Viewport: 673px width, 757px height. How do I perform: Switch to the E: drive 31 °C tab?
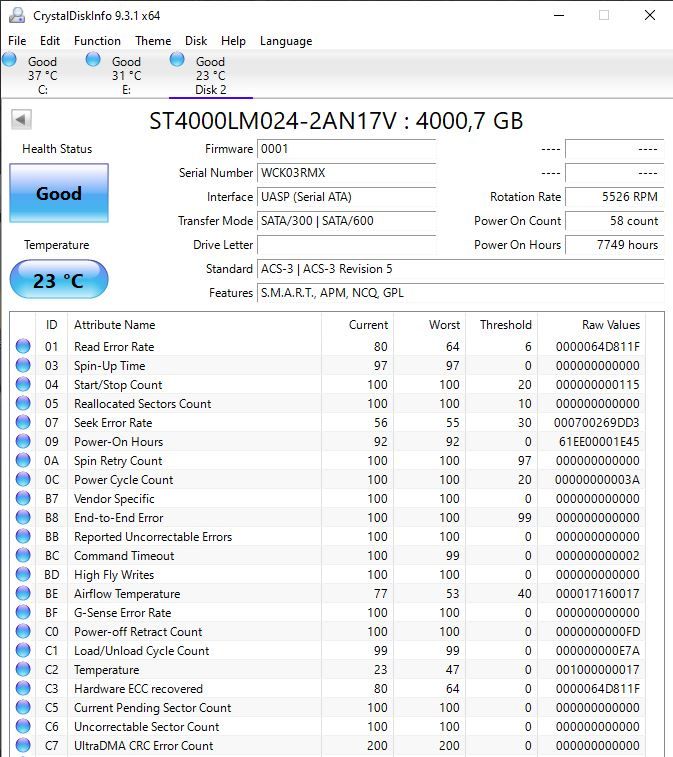[x=126, y=75]
